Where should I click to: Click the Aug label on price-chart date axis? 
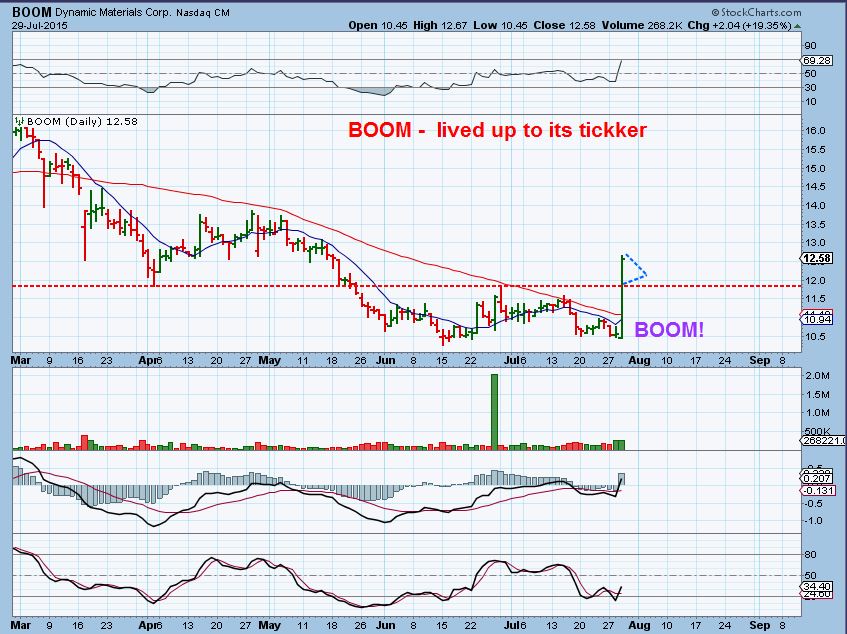[x=639, y=360]
